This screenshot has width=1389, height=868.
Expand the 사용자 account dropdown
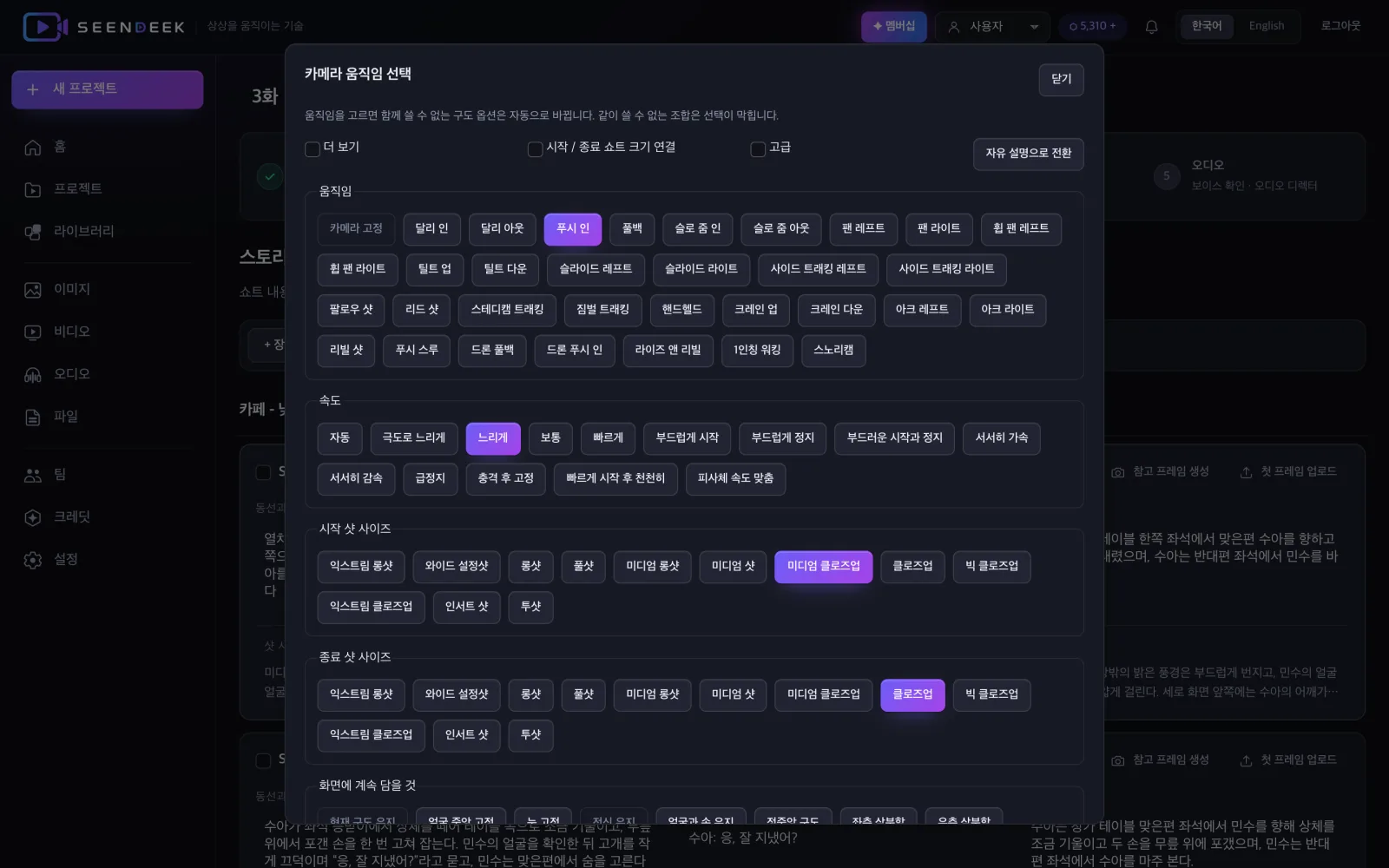point(992,27)
